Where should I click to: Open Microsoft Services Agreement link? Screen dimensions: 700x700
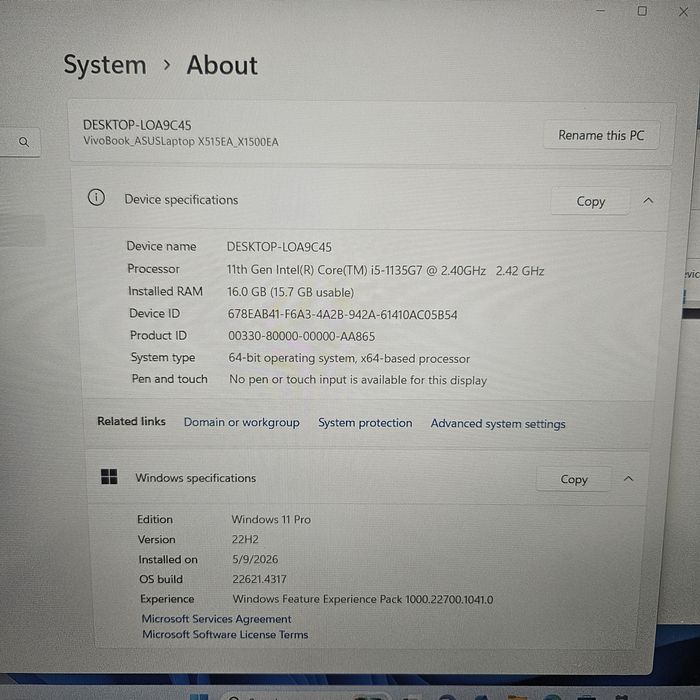[x=217, y=619]
